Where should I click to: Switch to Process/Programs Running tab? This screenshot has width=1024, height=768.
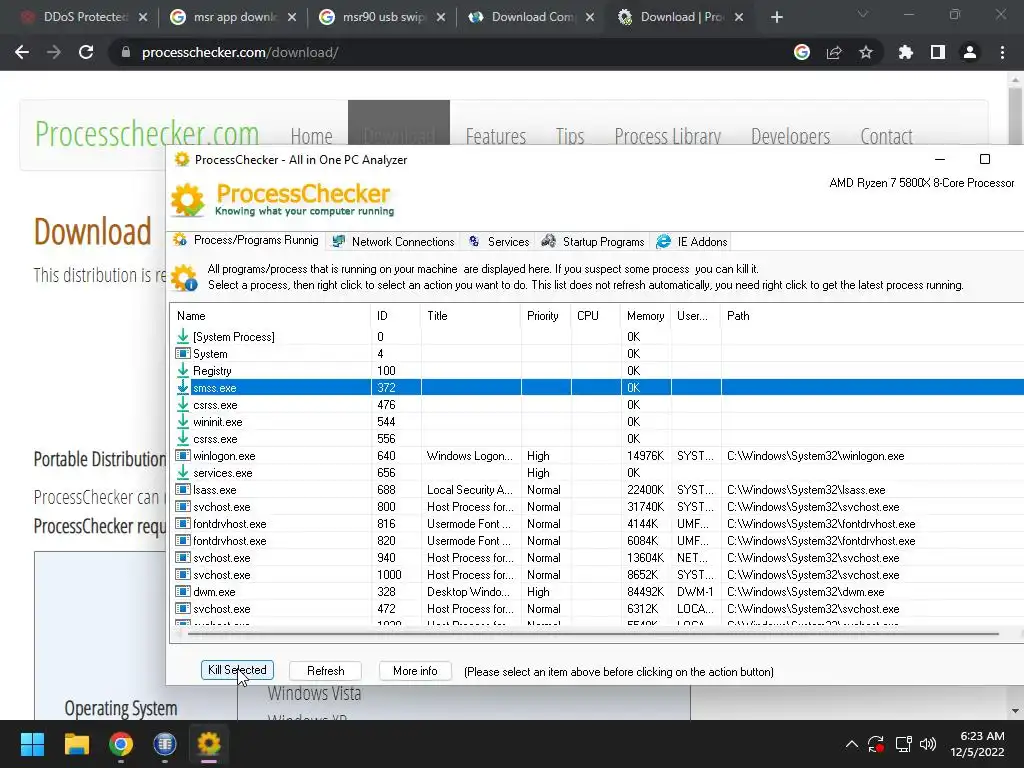[x=246, y=240]
